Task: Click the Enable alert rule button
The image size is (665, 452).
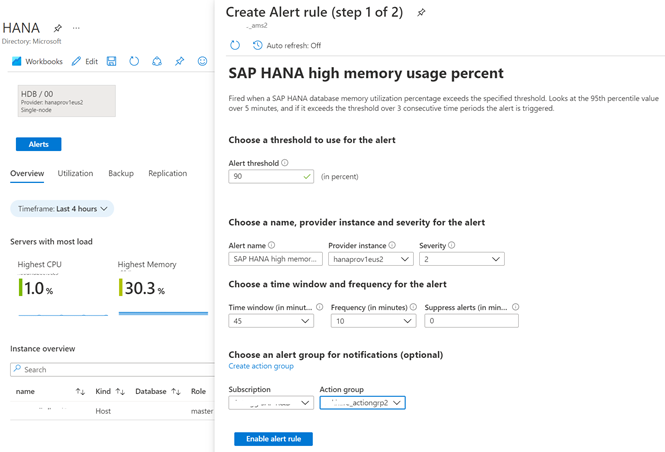Action: [273, 439]
